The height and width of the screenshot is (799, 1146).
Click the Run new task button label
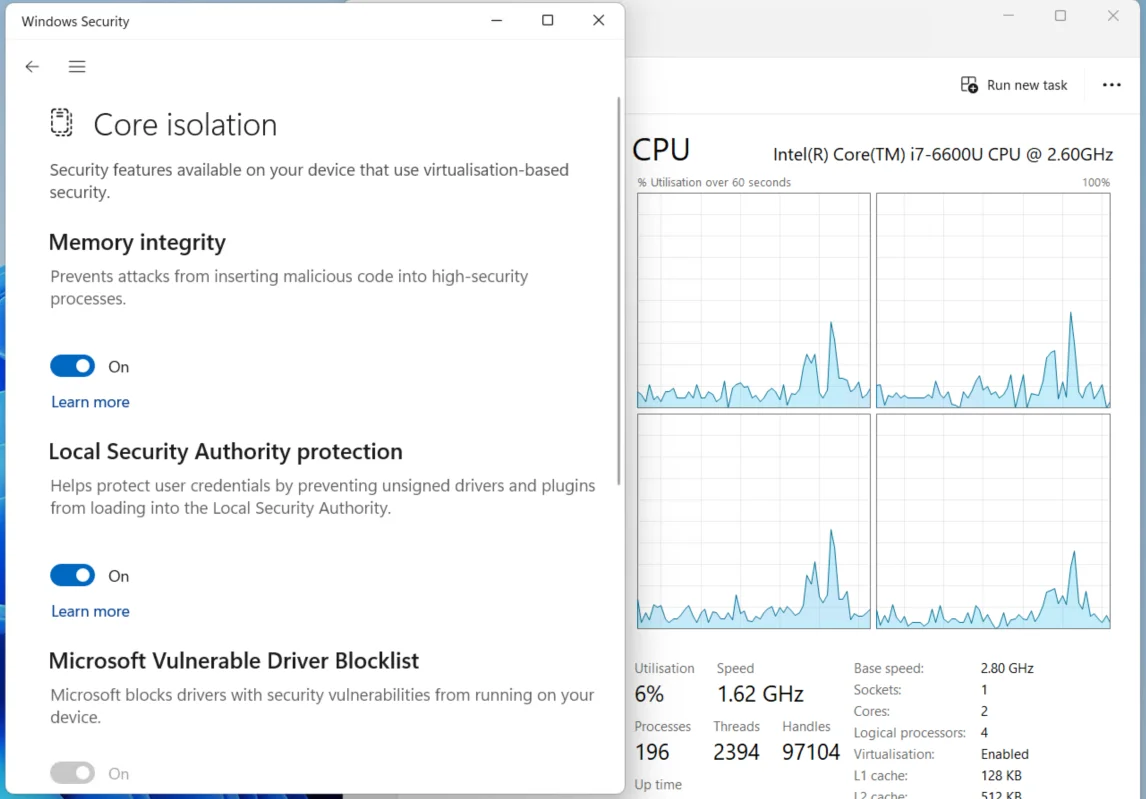click(1027, 85)
